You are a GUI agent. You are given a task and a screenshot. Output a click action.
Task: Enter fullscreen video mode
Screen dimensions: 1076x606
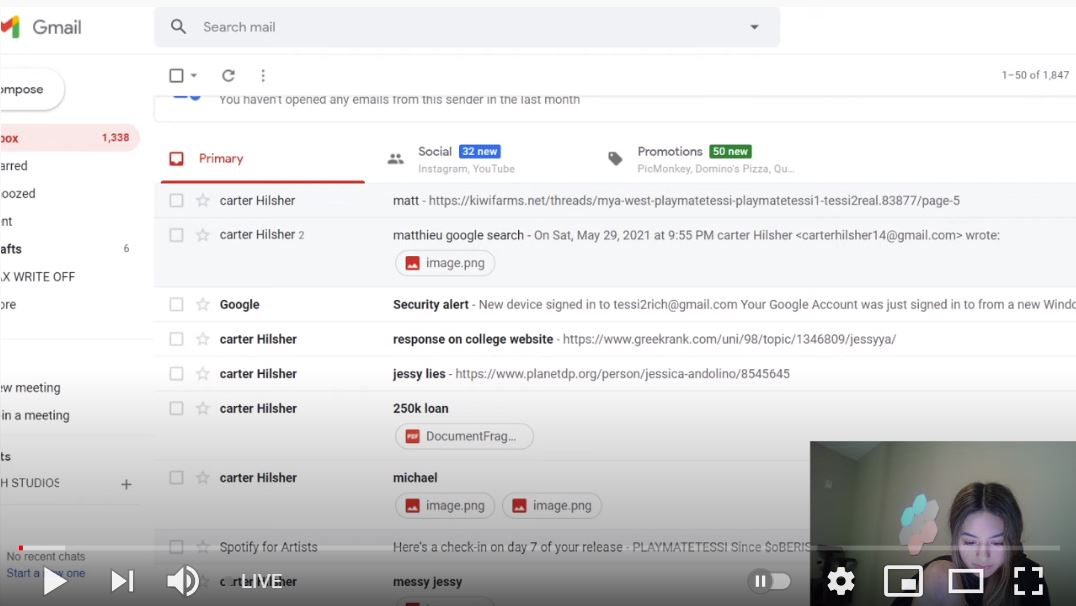(1028, 581)
